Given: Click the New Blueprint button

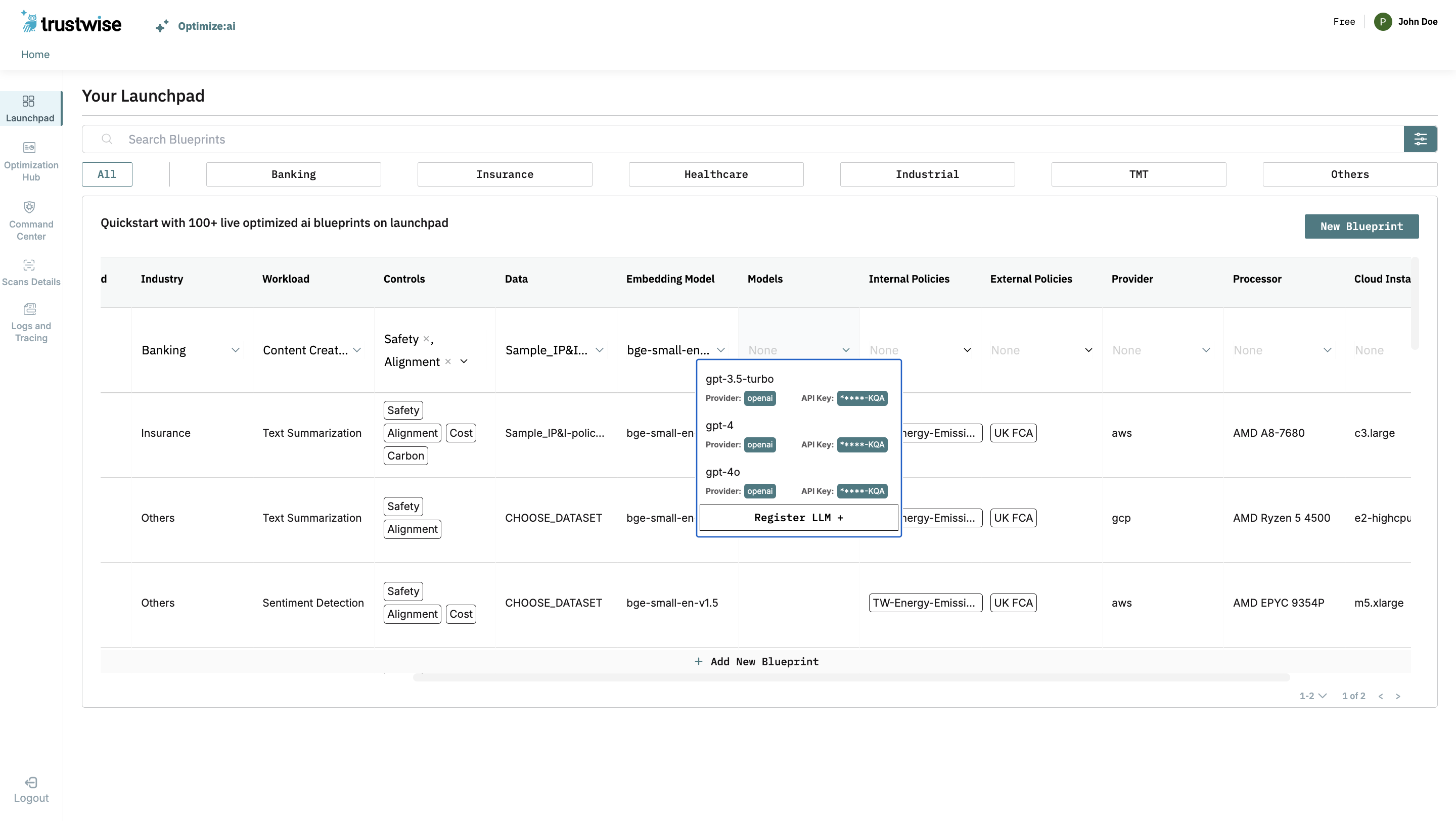Looking at the screenshot, I should [x=1361, y=226].
